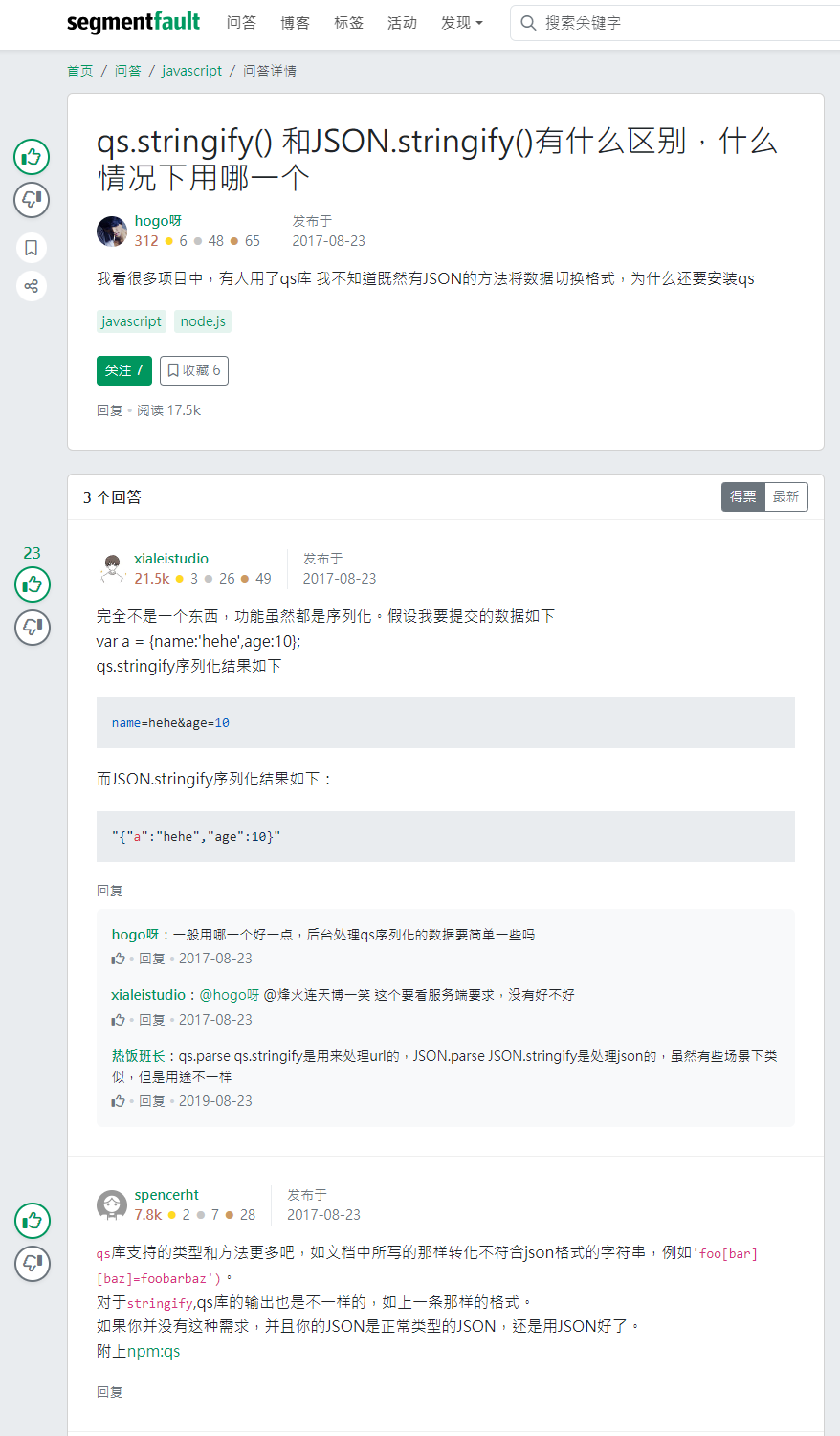The height and width of the screenshot is (1436, 840).
Task: Open the javascript tag
Action: tap(131, 321)
